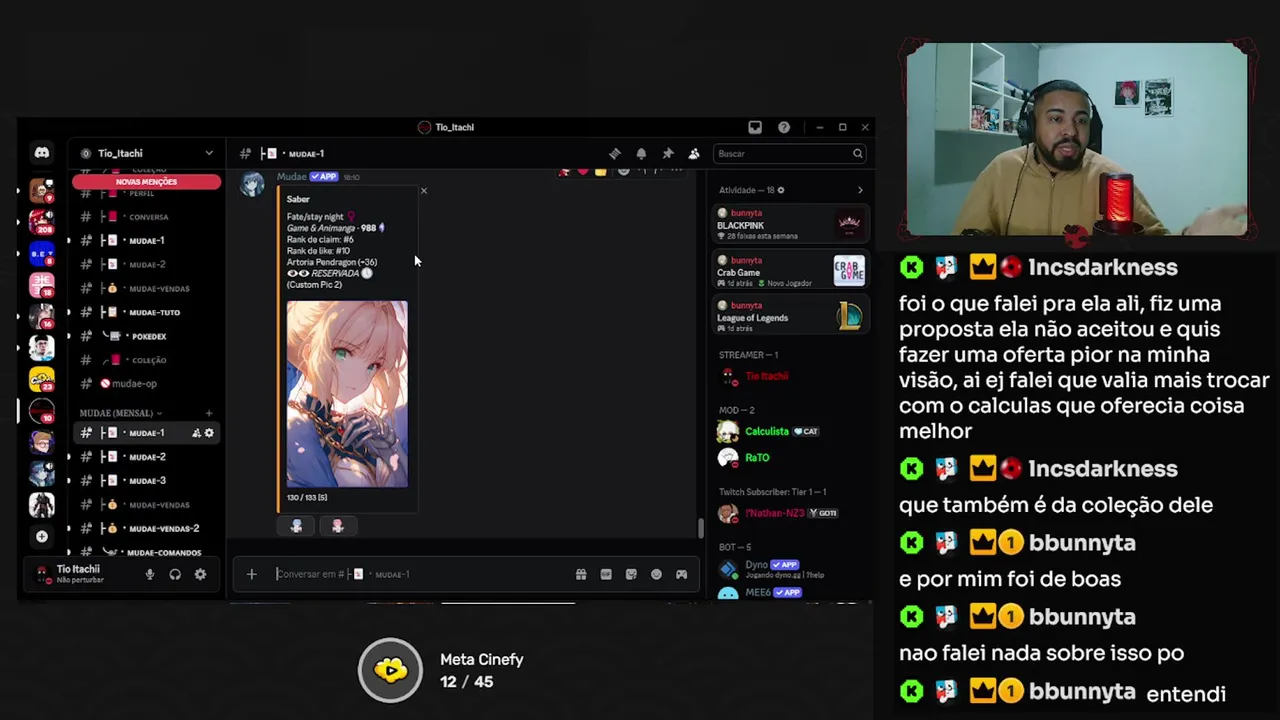Click plus attach button in message bar

click(252, 574)
